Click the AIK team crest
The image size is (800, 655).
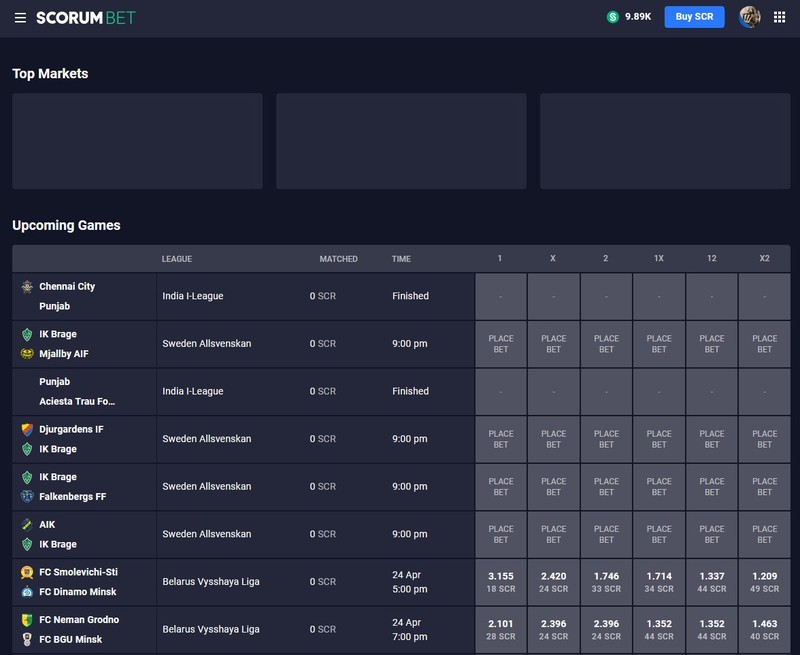coord(27,524)
